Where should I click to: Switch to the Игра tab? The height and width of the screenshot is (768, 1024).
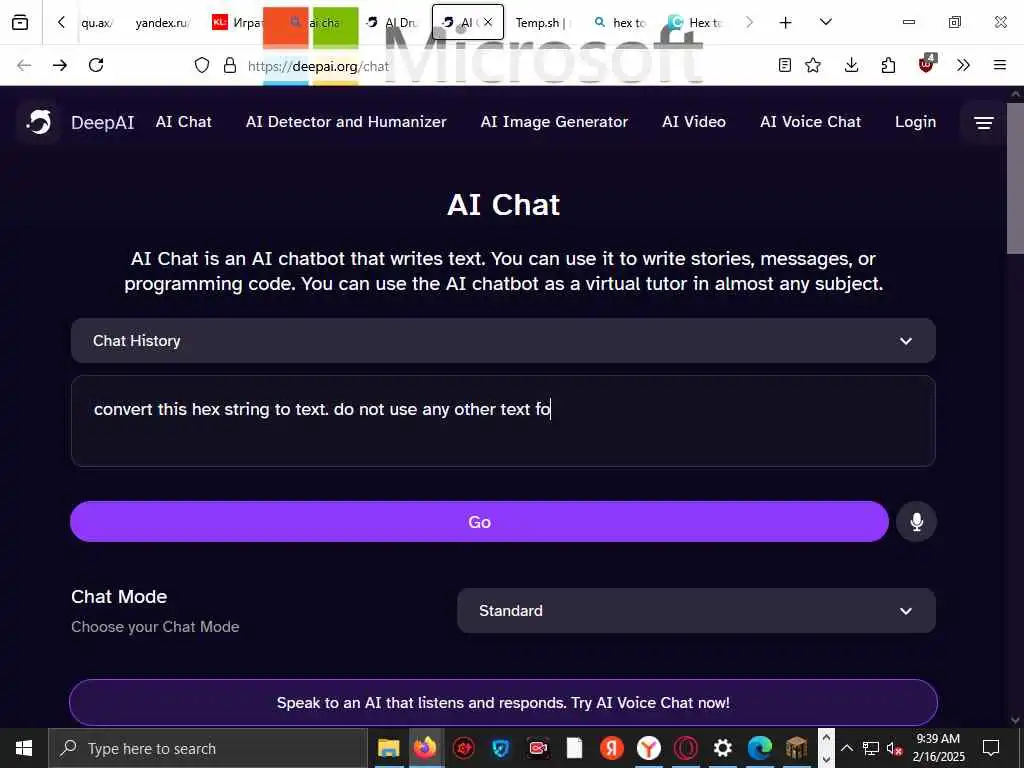click(236, 23)
